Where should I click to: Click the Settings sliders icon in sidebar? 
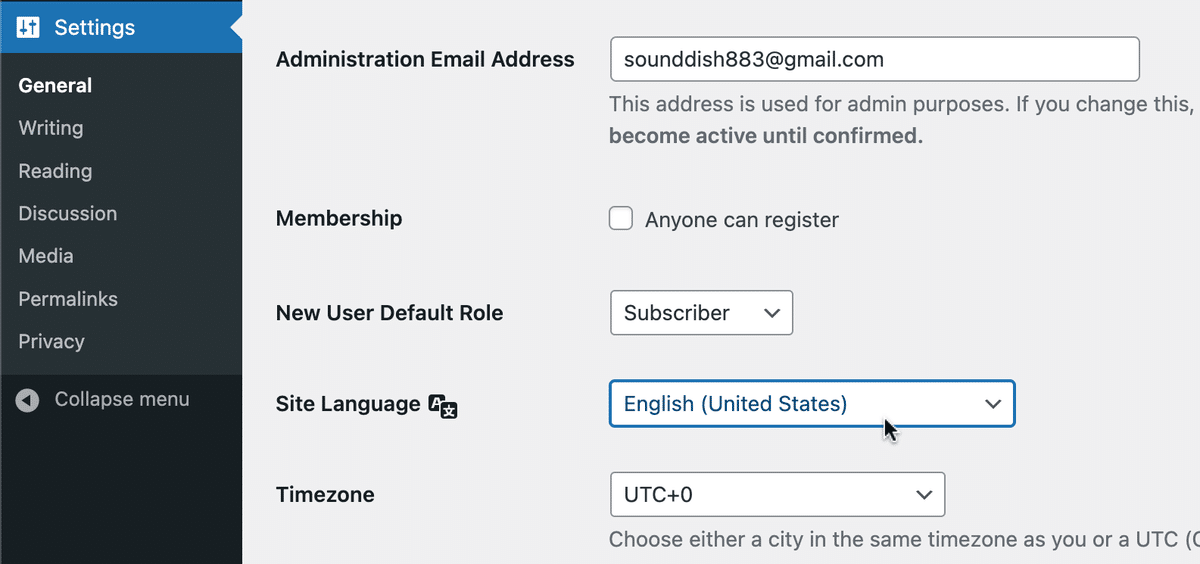(x=28, y=28)
